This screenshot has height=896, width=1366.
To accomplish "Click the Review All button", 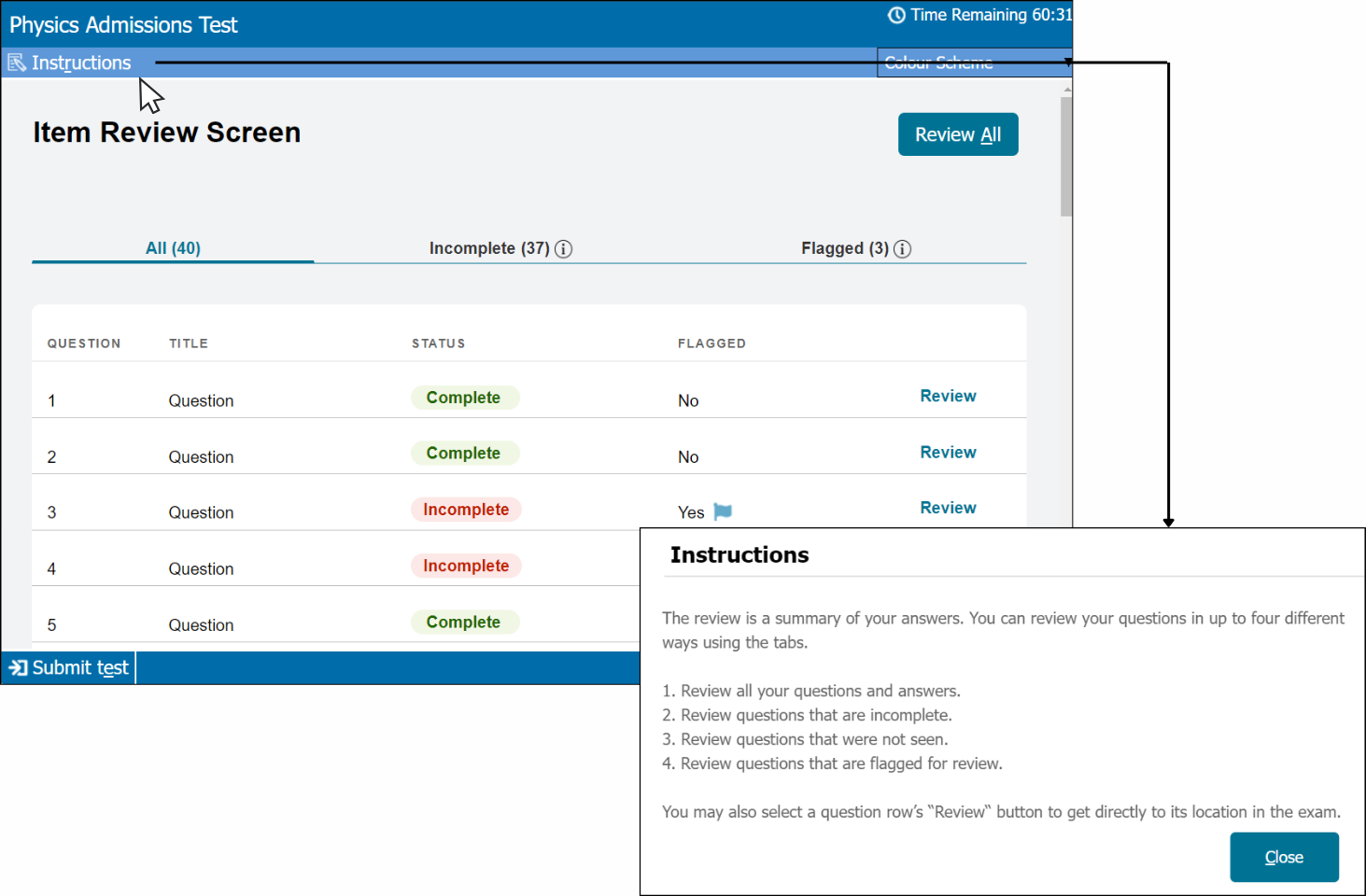I will point(958,133).
